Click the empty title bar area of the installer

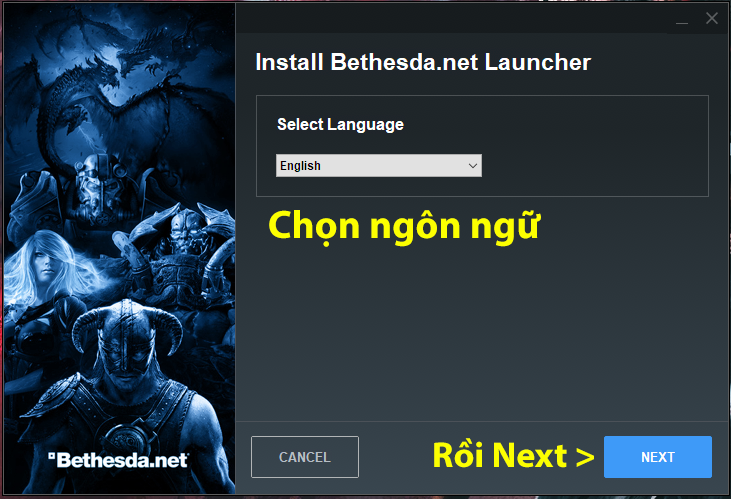tap(452, 18)
